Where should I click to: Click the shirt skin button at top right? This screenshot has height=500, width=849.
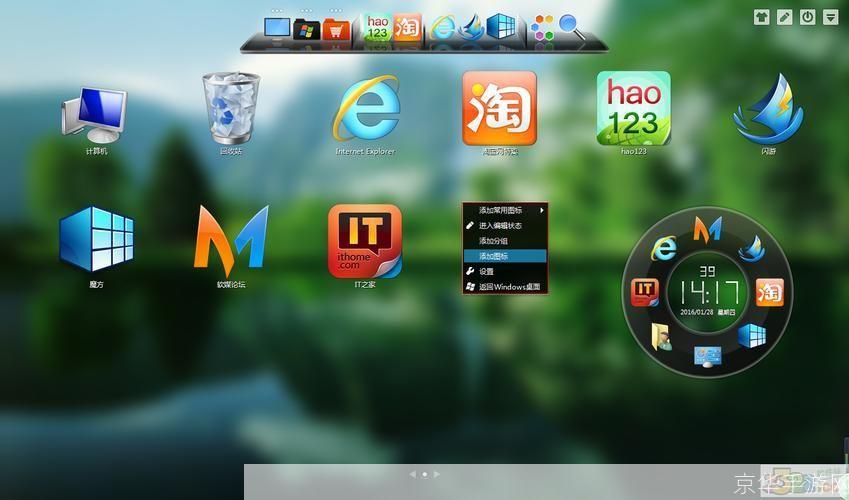click(x=761, y=17)
